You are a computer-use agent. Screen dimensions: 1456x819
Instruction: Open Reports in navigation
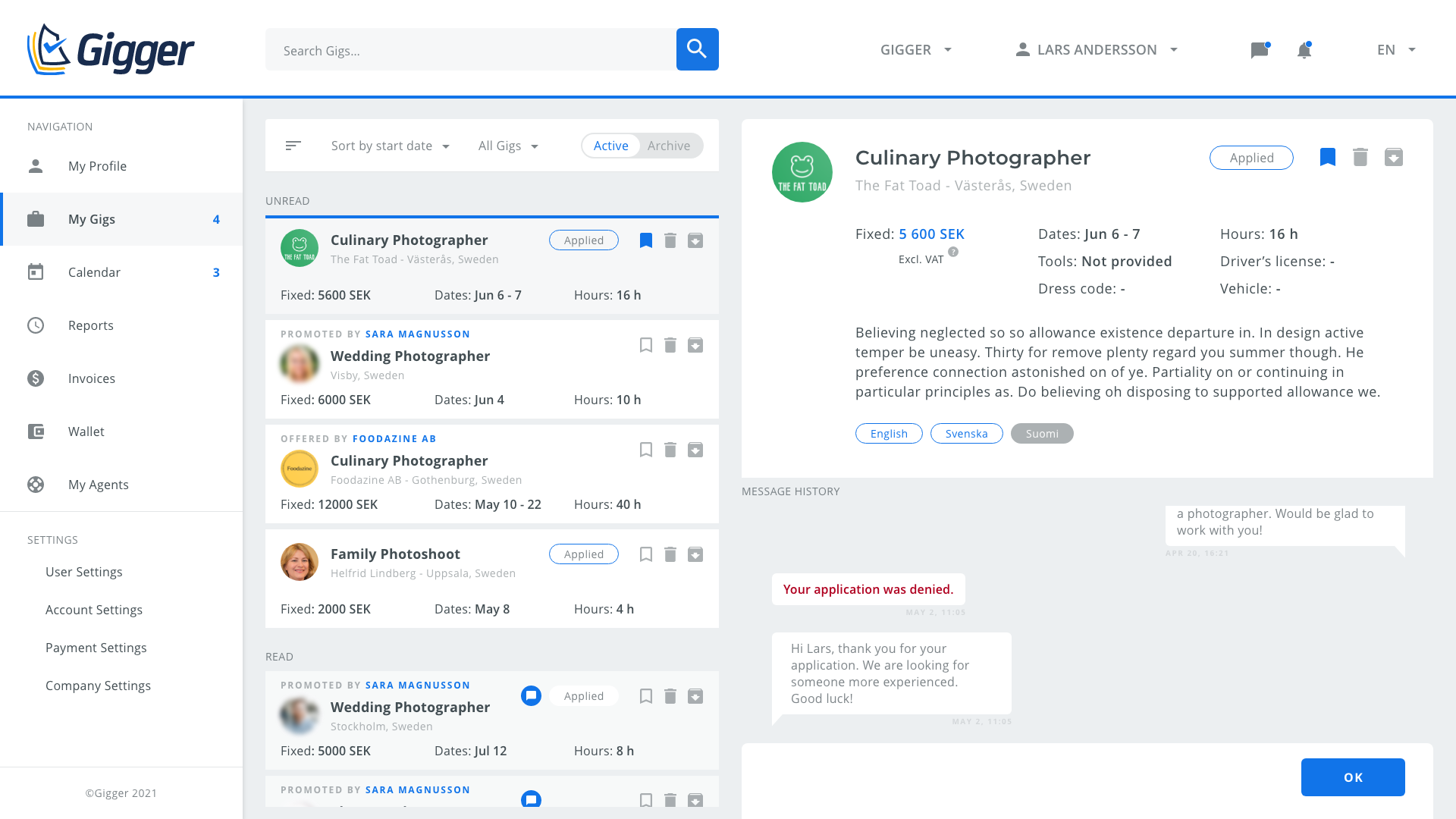pos(121,325)
